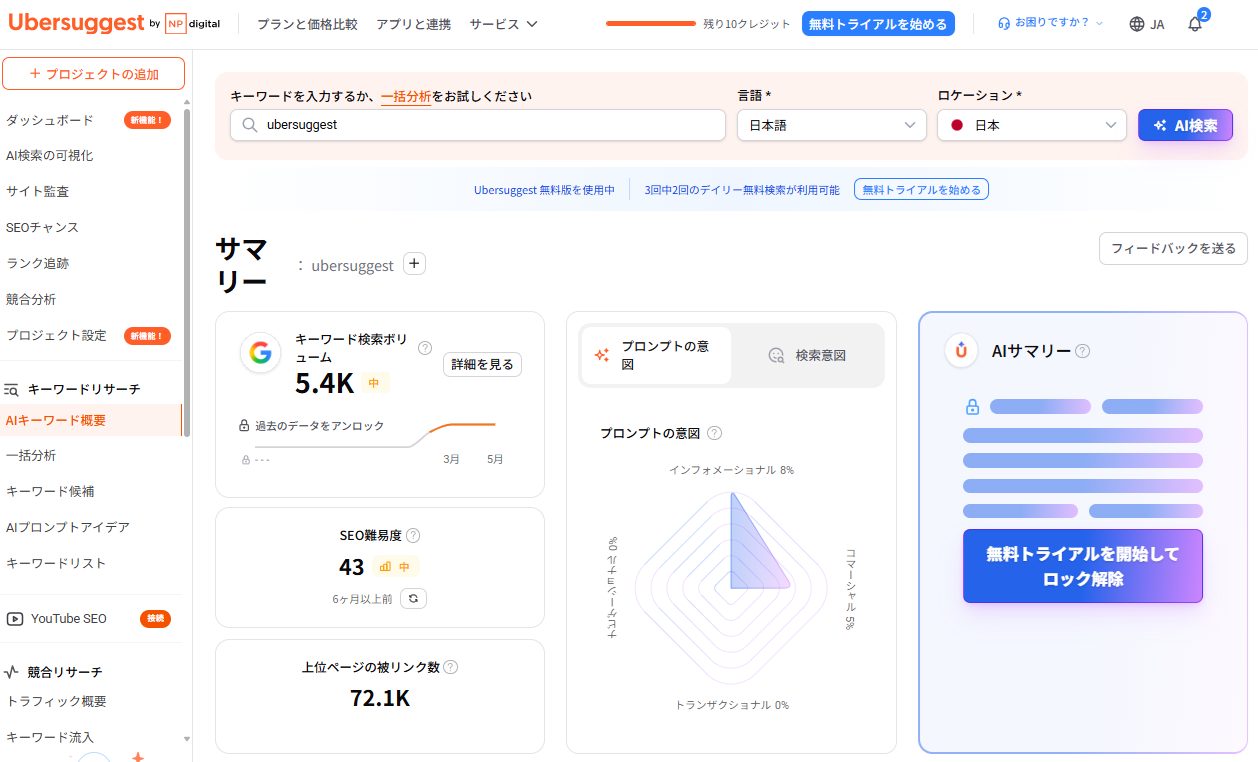Open the ロケーション 日本 dropdown
The width and height of the screenshot is (1258, 762).
coord(1032,125)
